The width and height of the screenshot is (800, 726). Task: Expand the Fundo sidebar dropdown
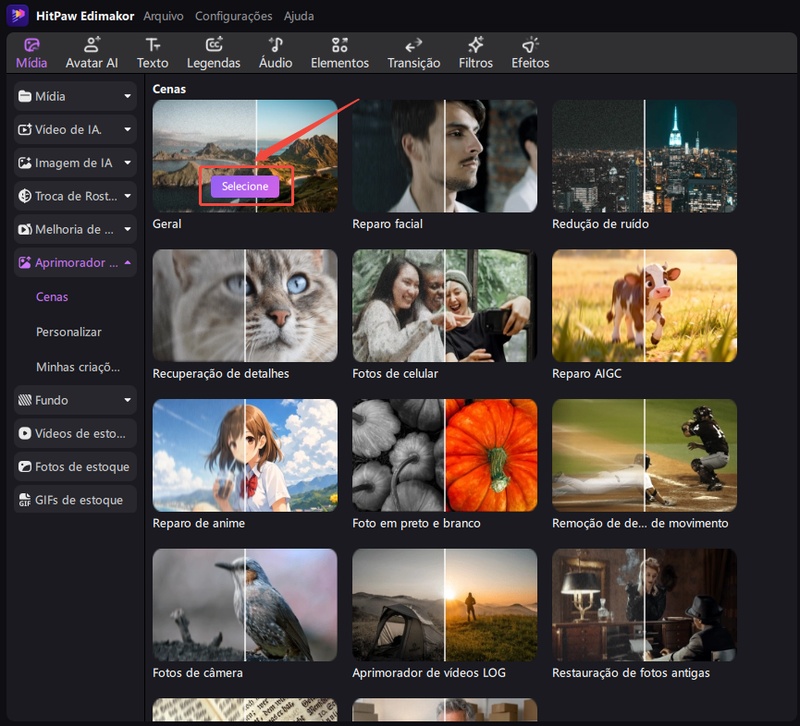coord(127,400)
